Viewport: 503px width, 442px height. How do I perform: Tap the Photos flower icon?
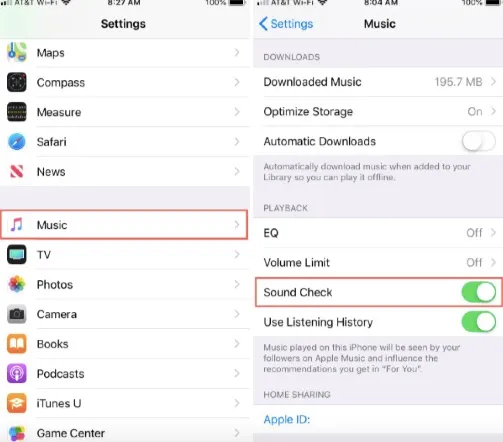click(x=16, y=284)
